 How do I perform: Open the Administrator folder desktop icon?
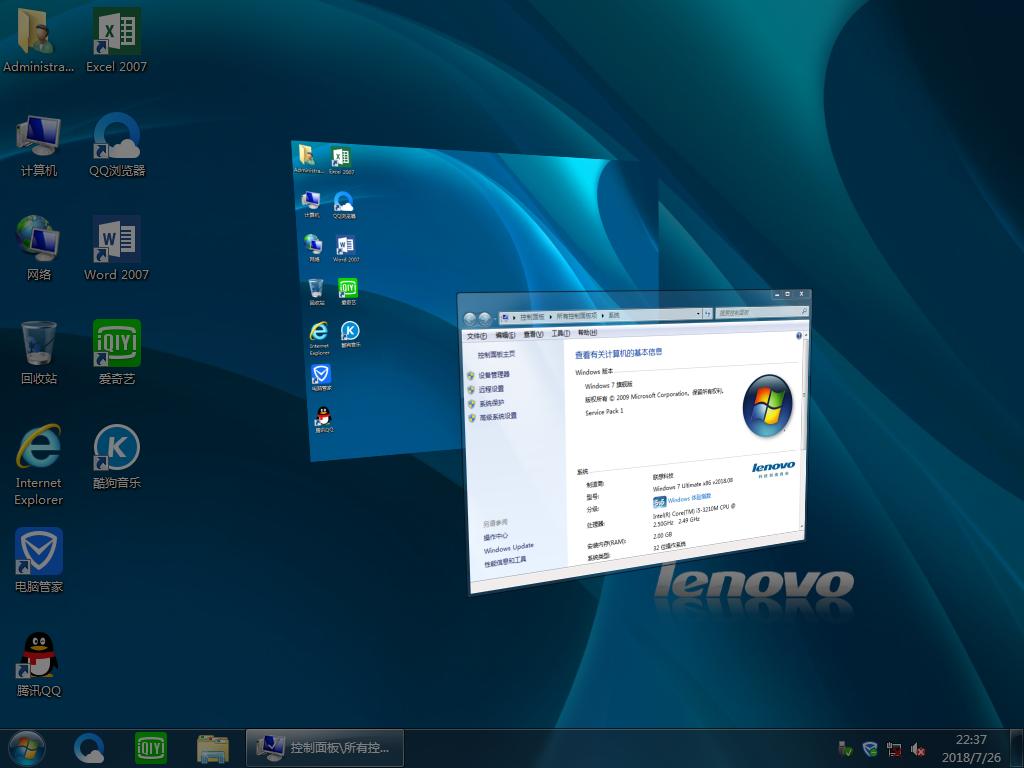click(38, 34)
